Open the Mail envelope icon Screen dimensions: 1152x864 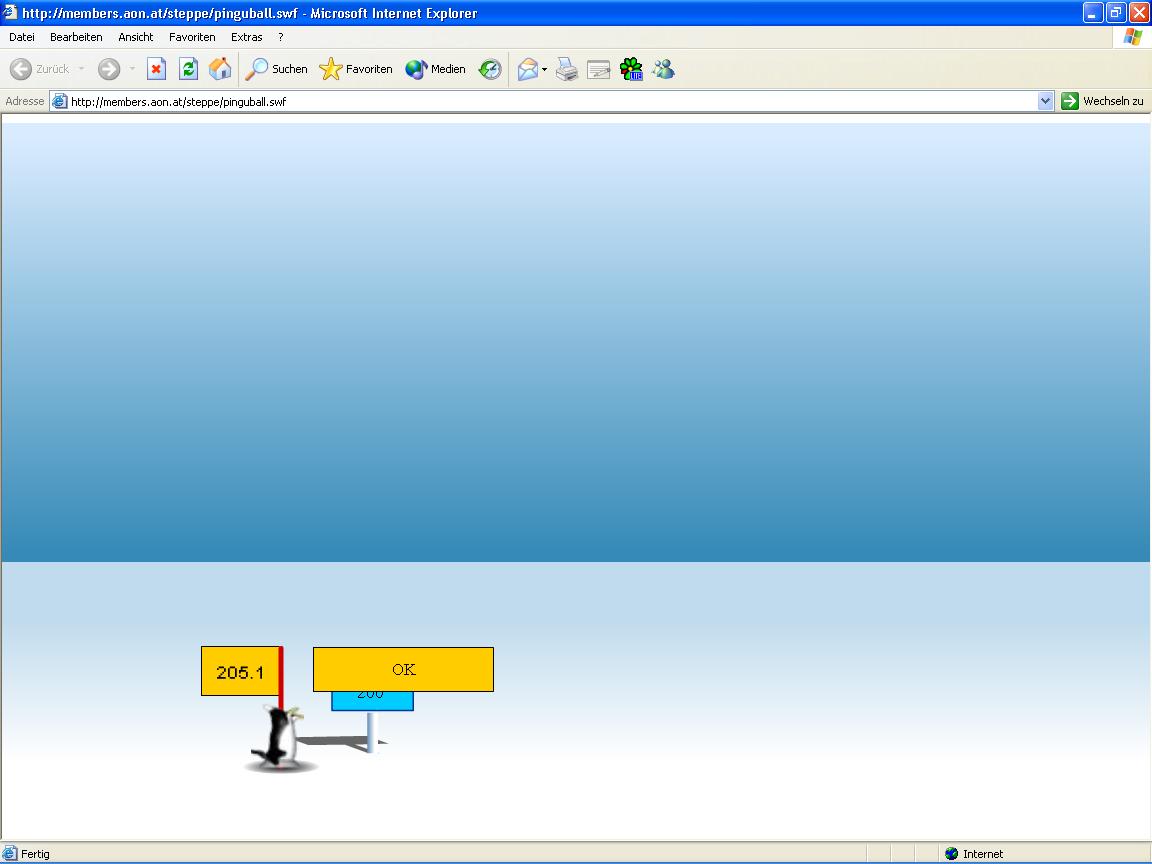(x=527, y=69)
